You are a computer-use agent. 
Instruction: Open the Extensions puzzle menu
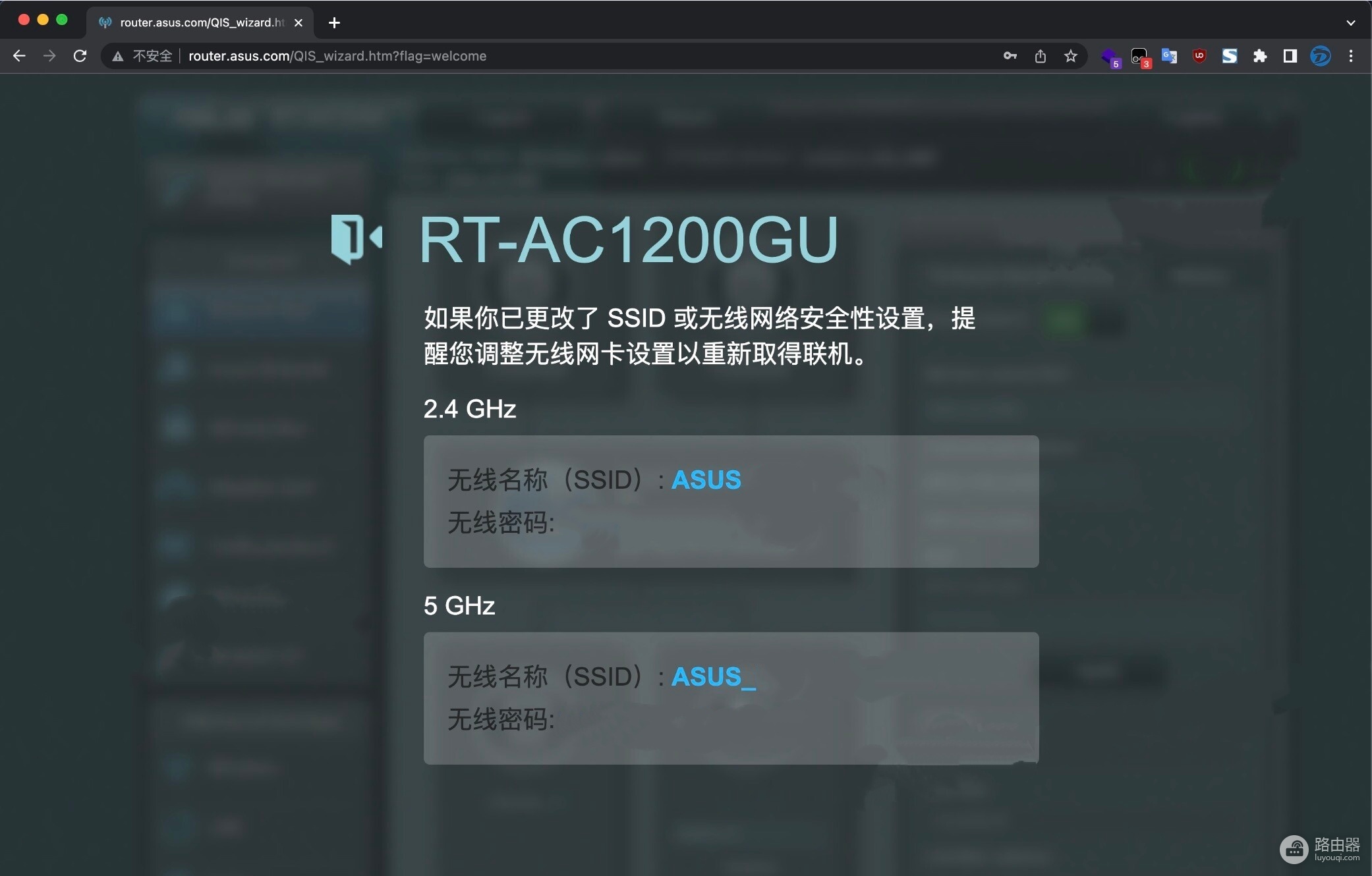[x=1260, y=56]
